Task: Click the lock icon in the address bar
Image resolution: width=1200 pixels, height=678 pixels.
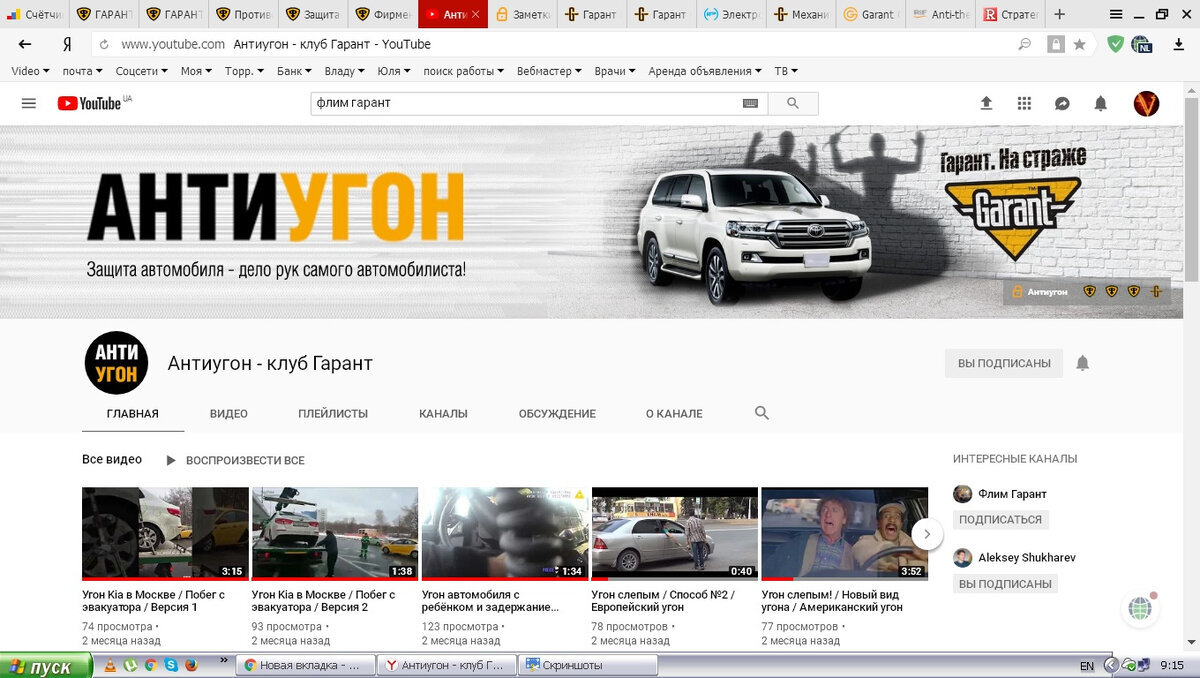Action: pos(1055,44)
